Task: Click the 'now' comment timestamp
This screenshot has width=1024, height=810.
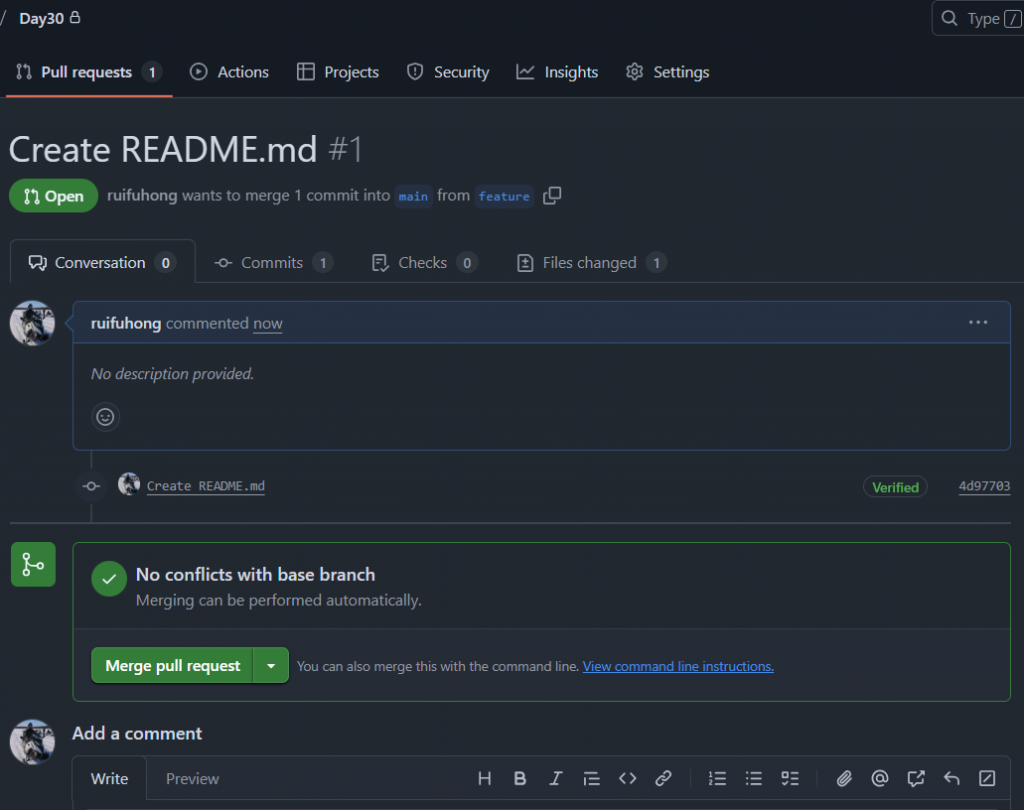Action: [x=268, y=323]
